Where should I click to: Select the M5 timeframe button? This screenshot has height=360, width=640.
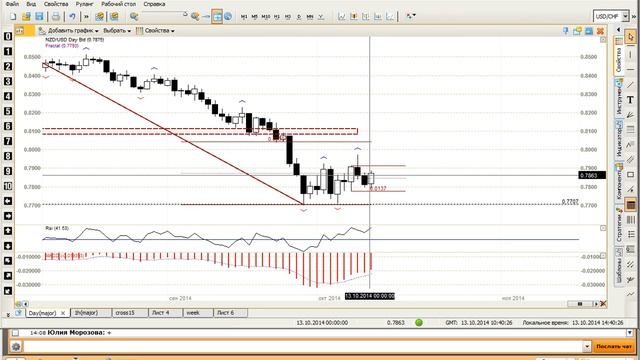254,17
